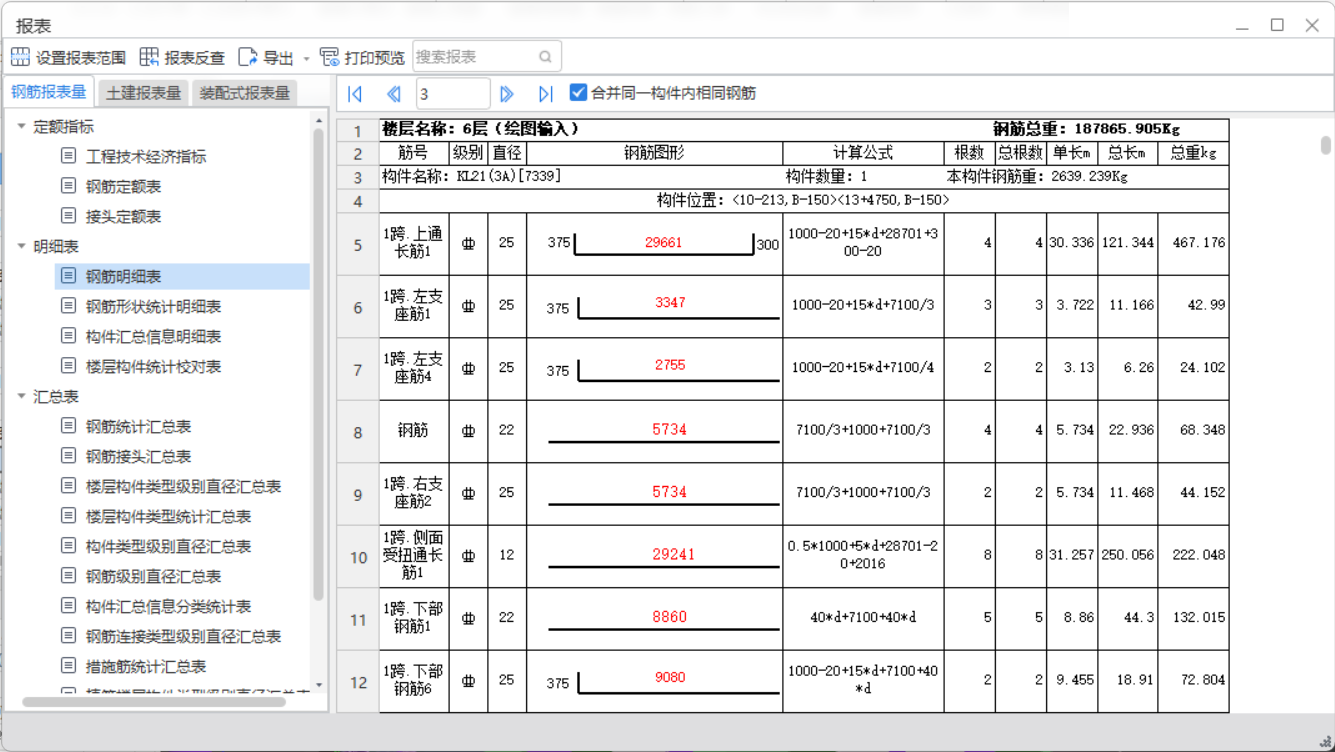Click the tree panel horizontal scrollbar
This screenshot has width=1335, height=752.
[x=154, y=702]
